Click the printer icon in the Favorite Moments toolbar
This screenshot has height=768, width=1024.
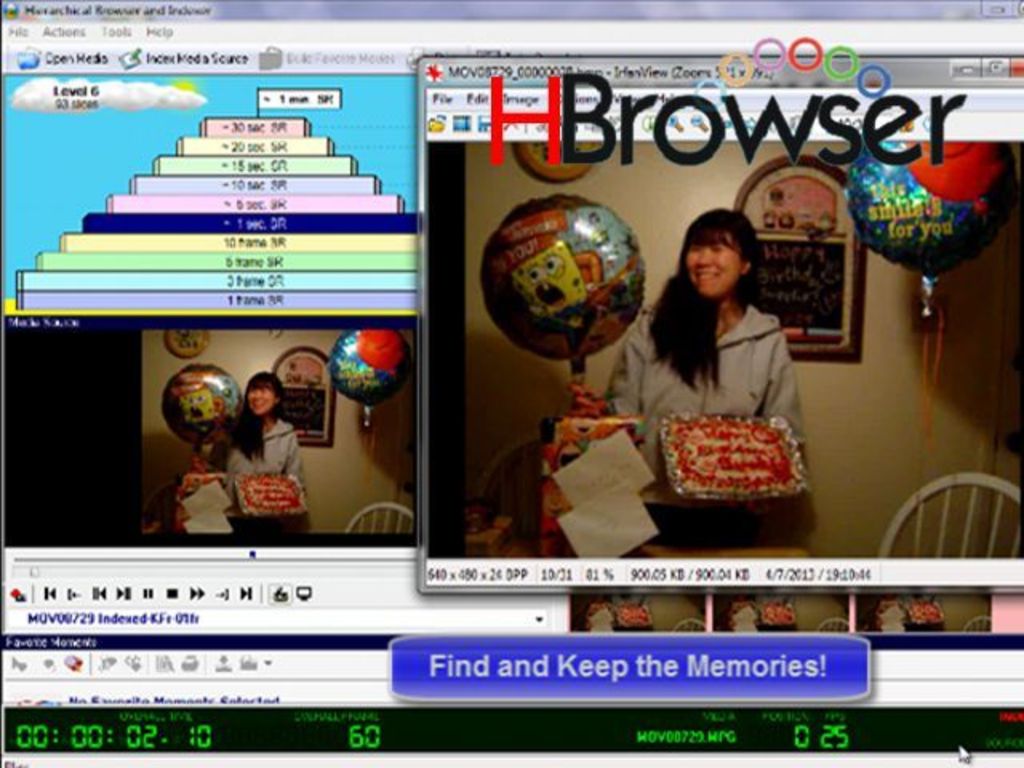click(190, 664)
